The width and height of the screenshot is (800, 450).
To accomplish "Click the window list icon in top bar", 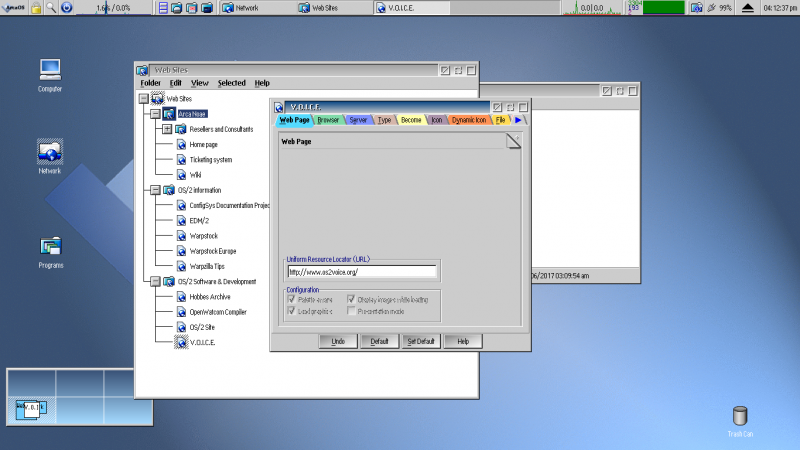I will (x=163, y=8).
